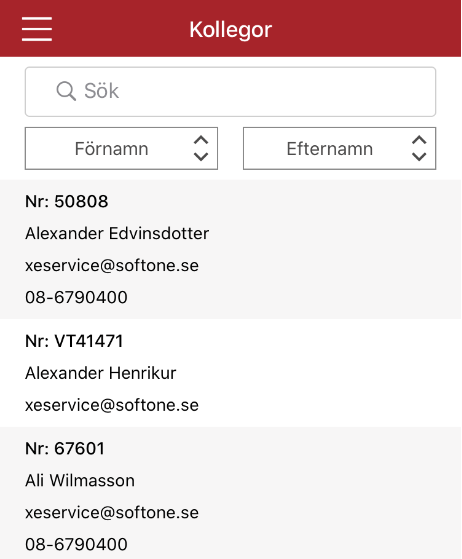Open the Förnamn sort dropdown

coord(121,148)
